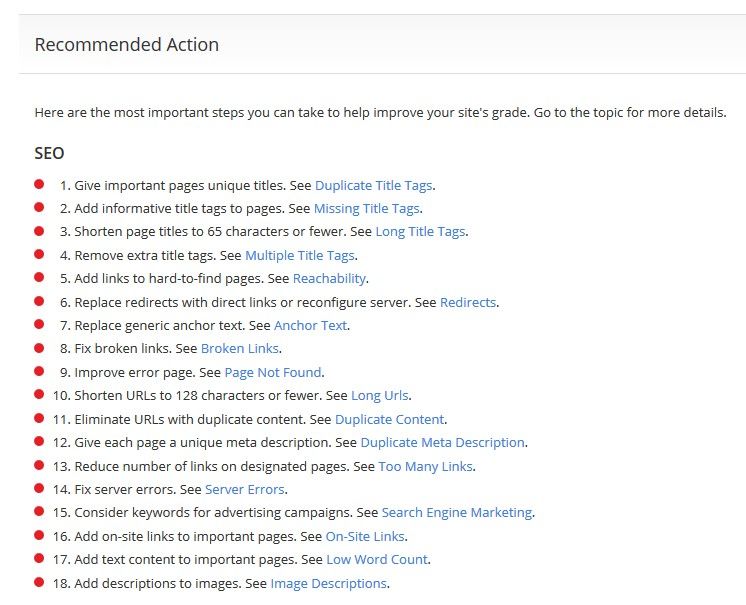
Task: Go to the Missing Title Tags topic
Action: pyautogui.click(x=367, y=209)
